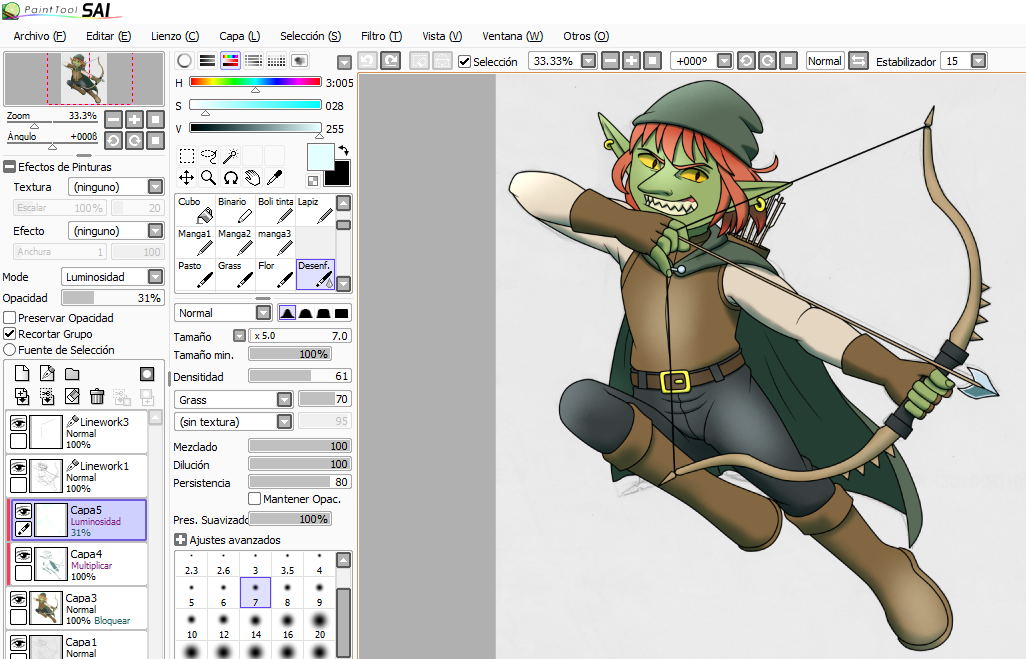Viewport: 1026px width, 659px height.
Task: Show the HSV slider color panel
Action: pos(230,61)
